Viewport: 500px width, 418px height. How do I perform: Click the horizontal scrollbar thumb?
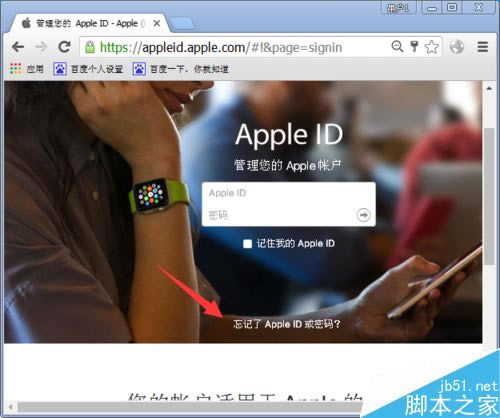pos(190,407)
